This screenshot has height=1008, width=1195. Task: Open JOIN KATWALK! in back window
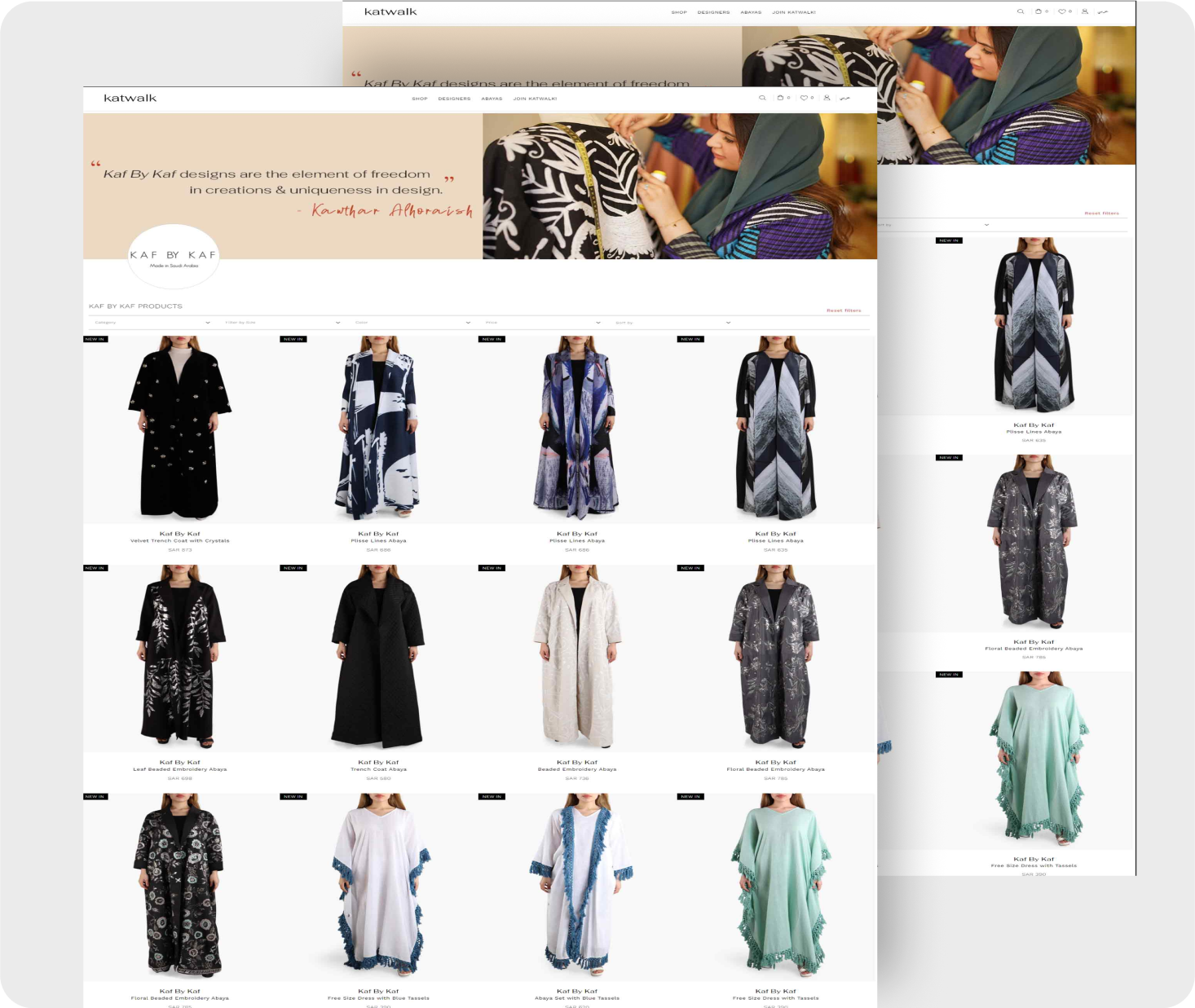click(x=794, y=12)
